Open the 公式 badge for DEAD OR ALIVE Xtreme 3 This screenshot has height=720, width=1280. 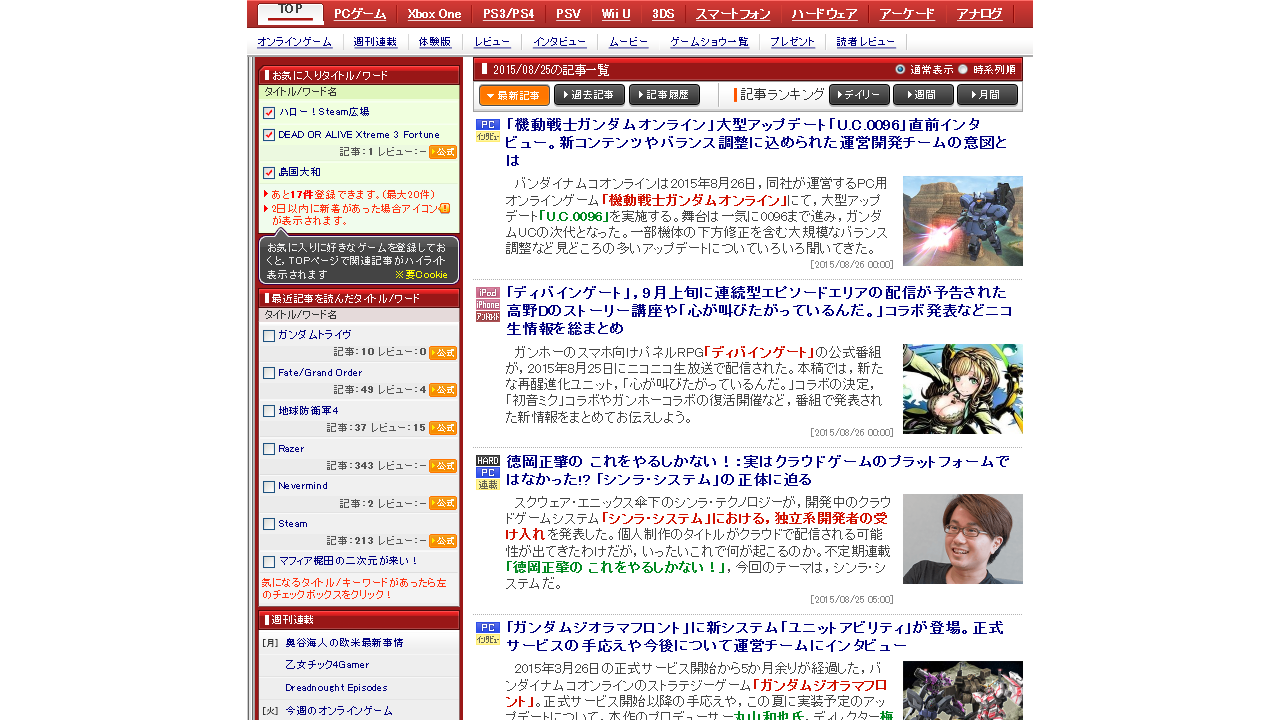coord(443,152)
